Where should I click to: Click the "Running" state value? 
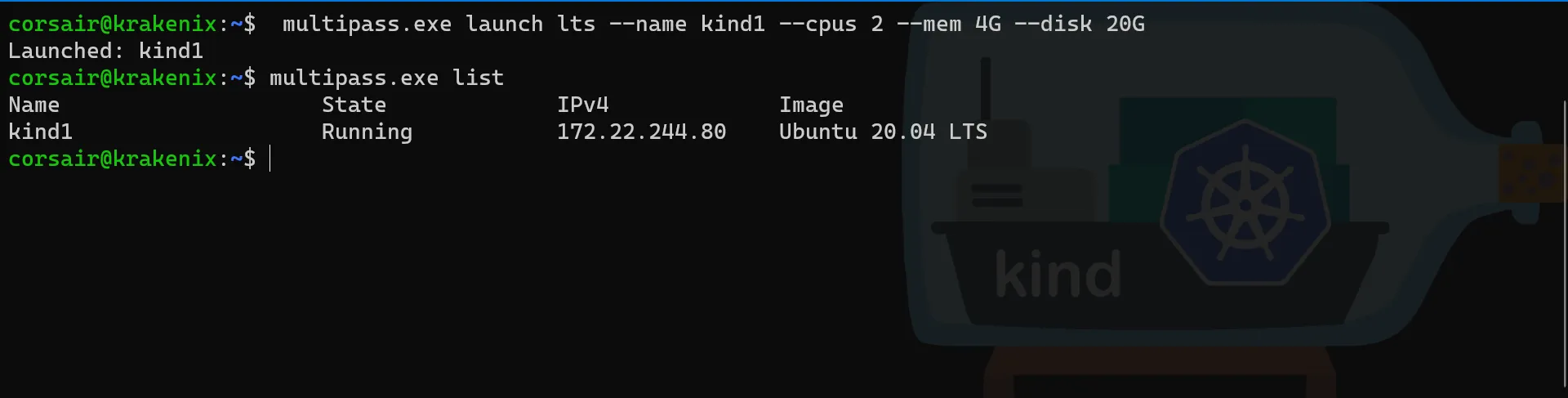coord(367,132)
